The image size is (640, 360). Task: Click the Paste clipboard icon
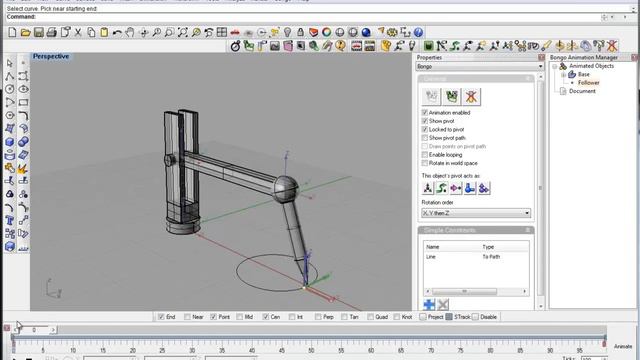click(x=104, y=32)
